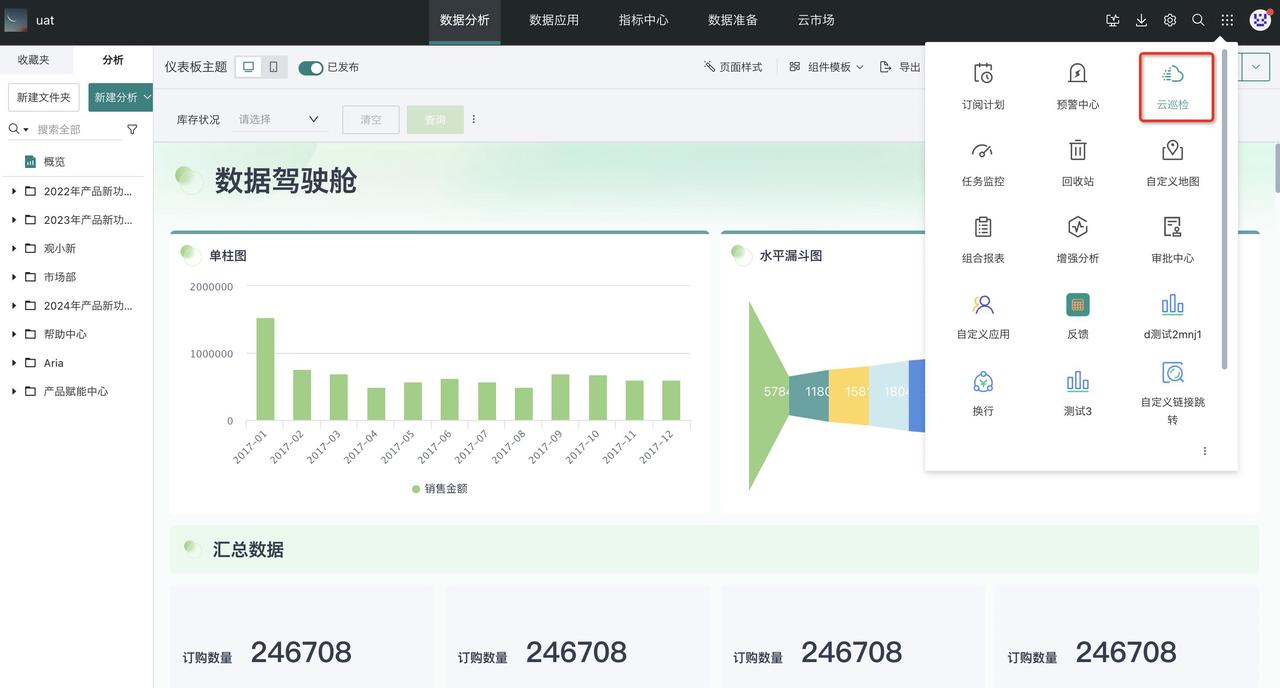Select desktop view for dashboard theme
Image resolution: width=1280 pixels, height=688 pixels.
click(249, 67)
